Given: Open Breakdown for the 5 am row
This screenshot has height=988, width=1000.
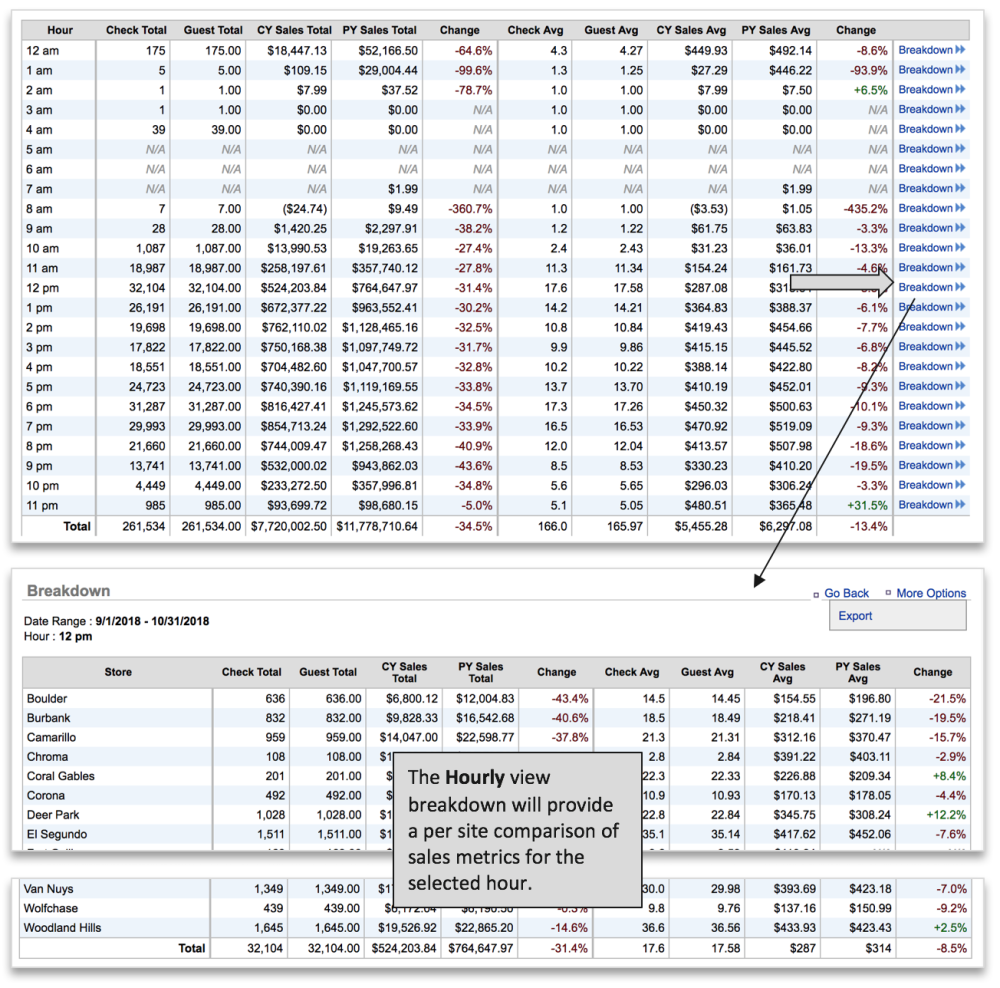Looking at the screenshot, I should click(931, 149).
